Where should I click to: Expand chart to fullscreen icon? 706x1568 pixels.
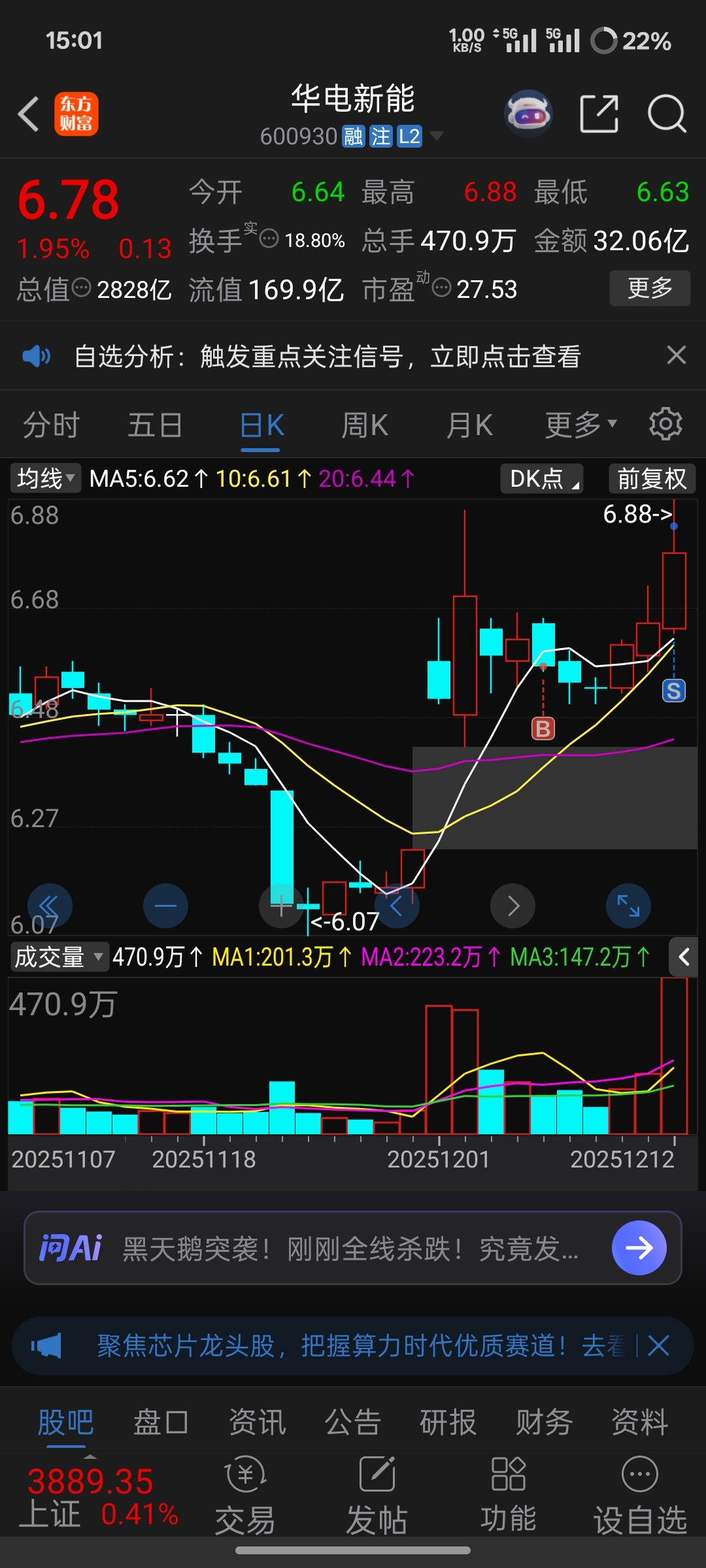tap(629, 906)
